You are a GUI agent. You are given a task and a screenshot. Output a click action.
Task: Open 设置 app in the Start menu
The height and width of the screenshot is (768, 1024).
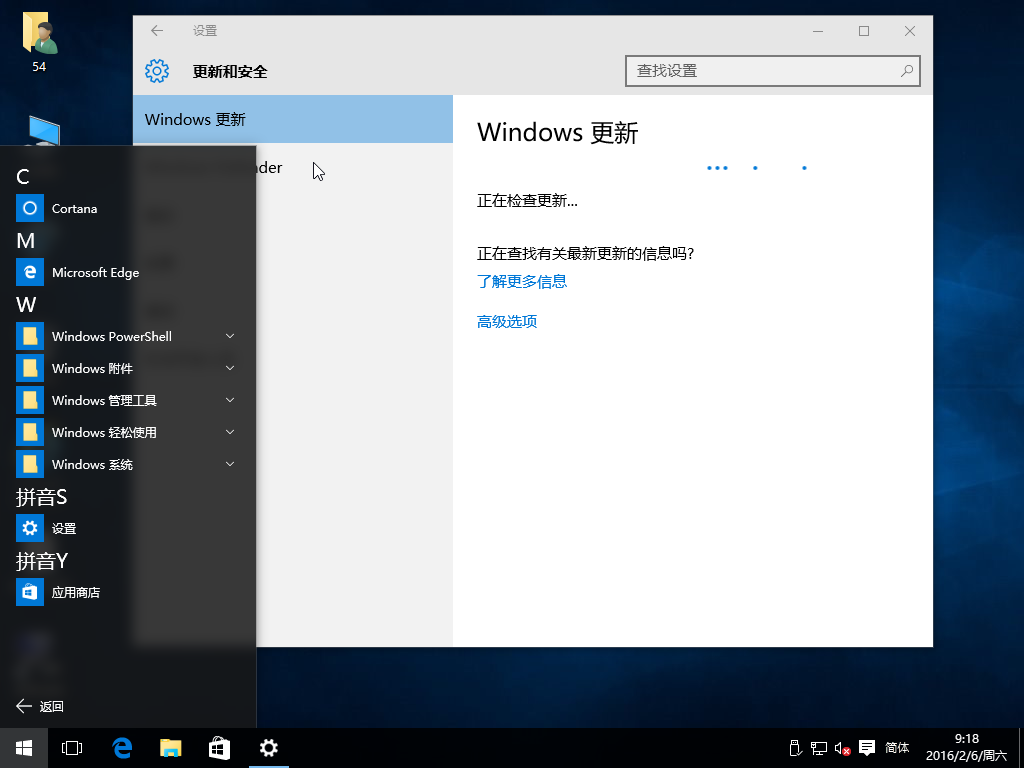[63, 529]
